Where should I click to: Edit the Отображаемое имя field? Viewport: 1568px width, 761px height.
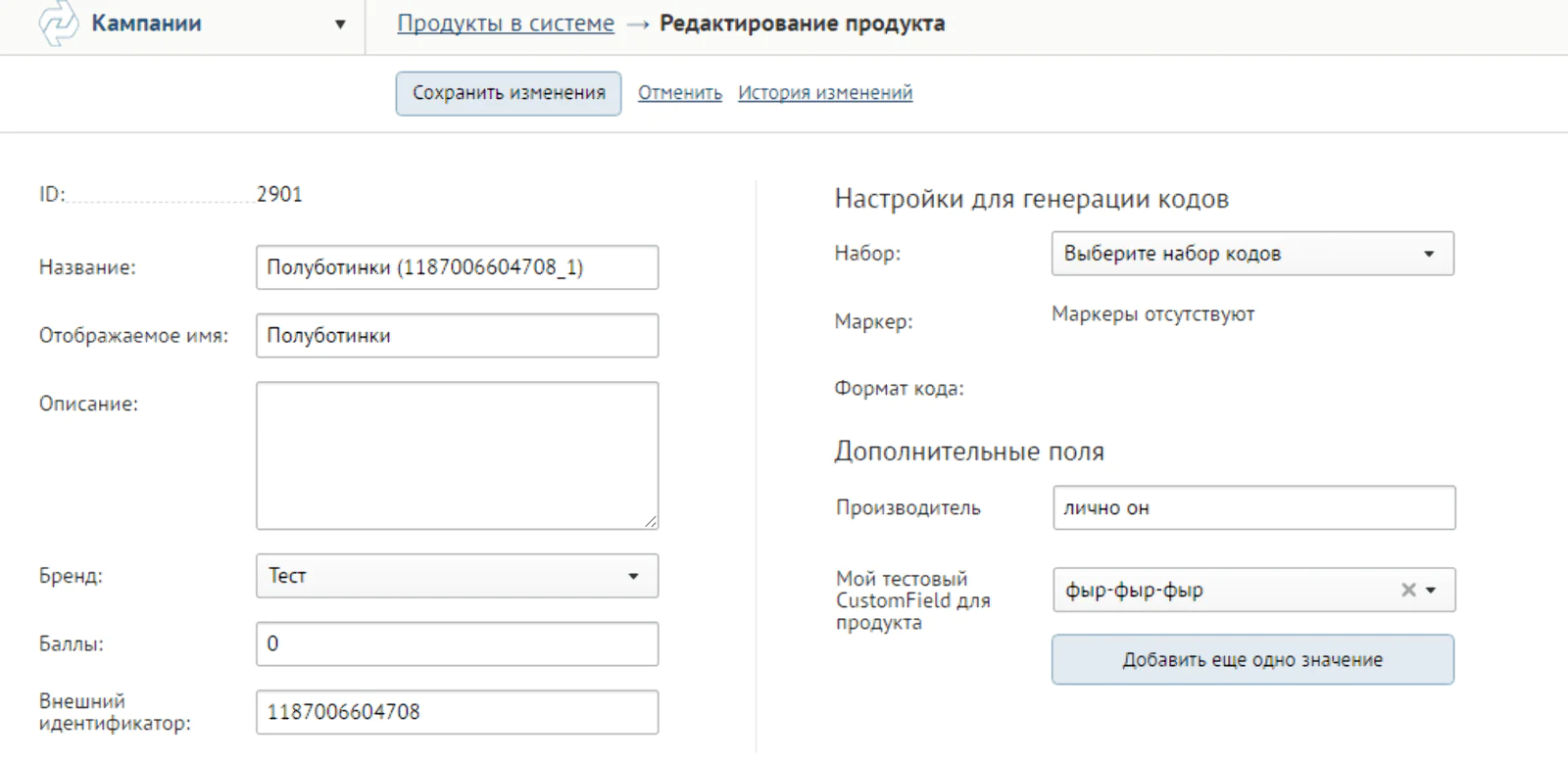pos(458,336)
